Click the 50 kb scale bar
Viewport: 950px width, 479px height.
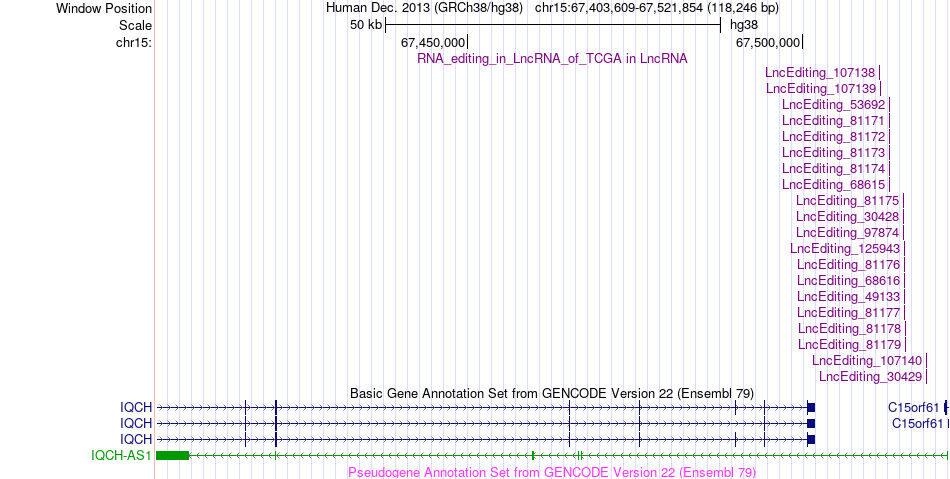pos(553,25)
